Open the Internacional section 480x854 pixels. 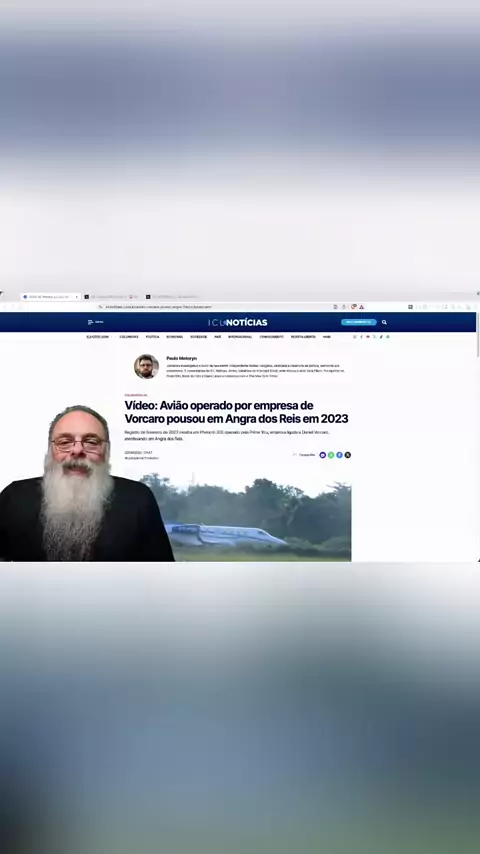click(240, 337)
